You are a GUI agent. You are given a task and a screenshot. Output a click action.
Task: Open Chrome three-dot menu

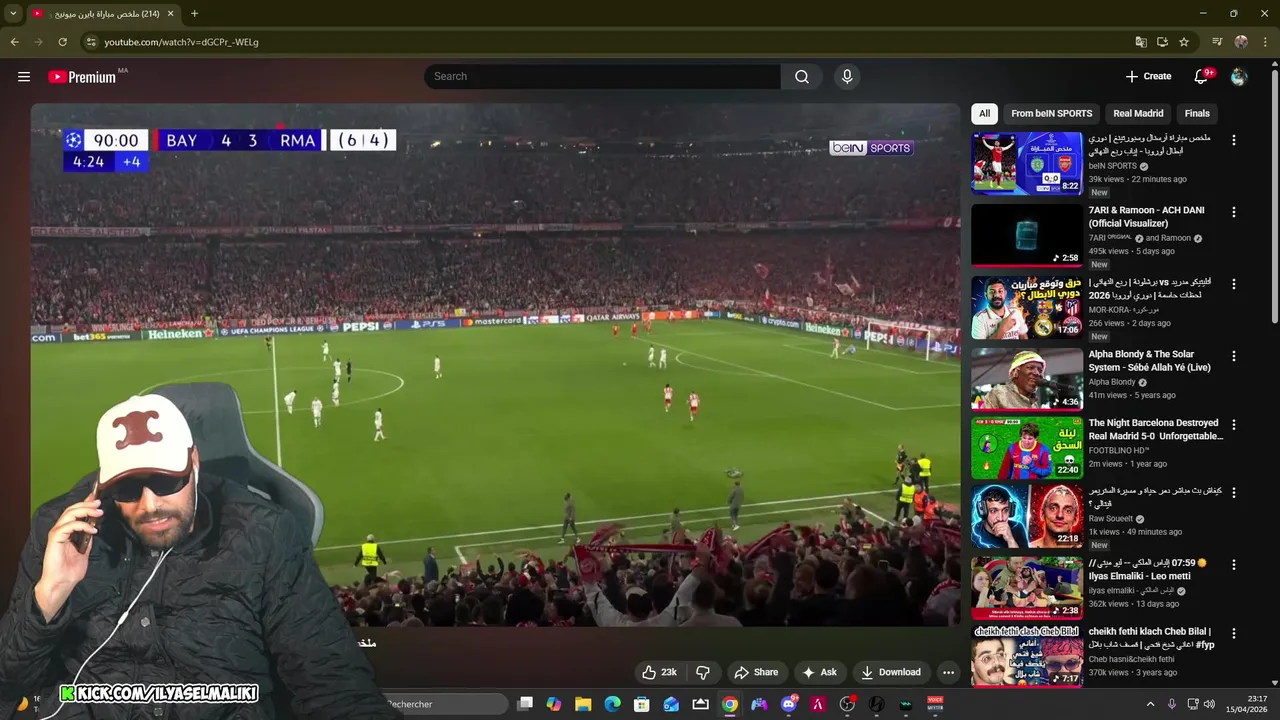pyautogui.click(x=1265, y=42)
